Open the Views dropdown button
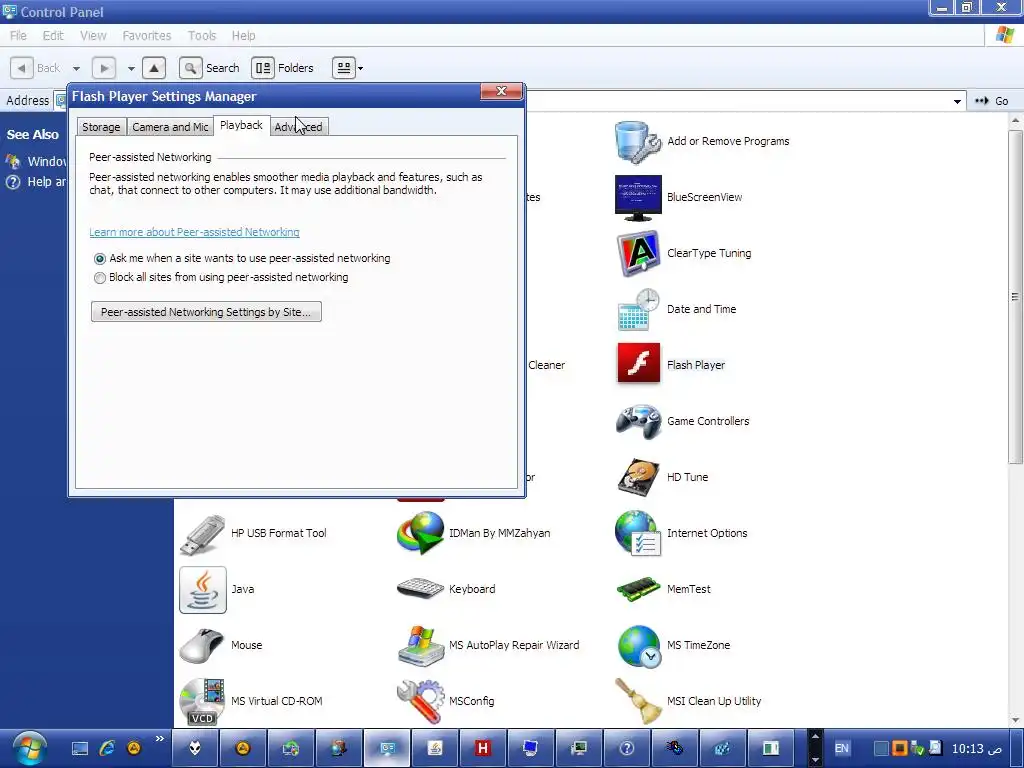This screenshot has width=1024, height=768. pyautogui.click(x=348, y=68)
